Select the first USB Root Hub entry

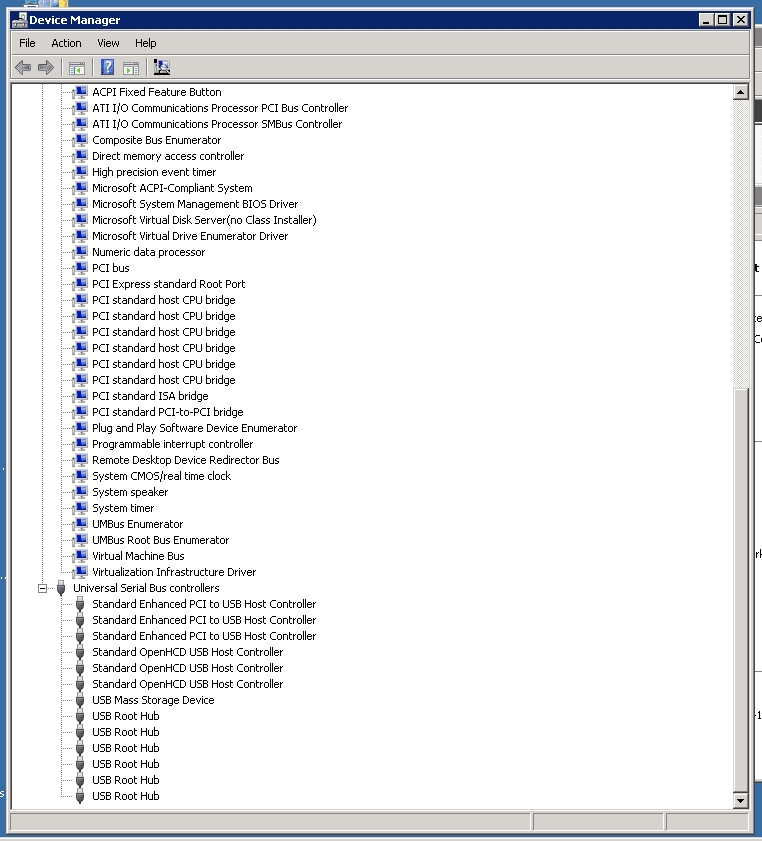(x=126, y=717)
